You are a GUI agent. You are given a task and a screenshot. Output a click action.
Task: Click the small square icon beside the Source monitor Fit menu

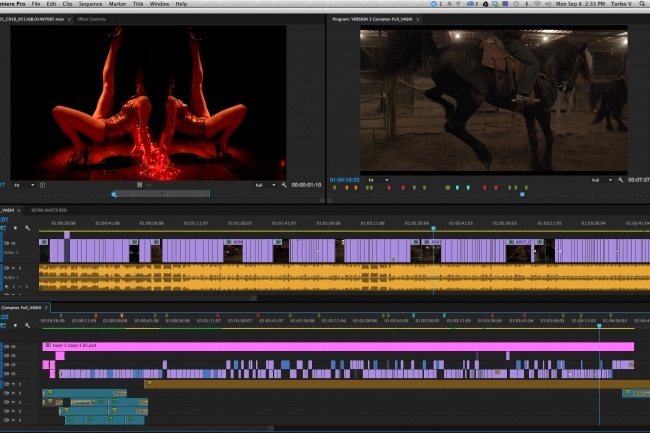point(42,185)
